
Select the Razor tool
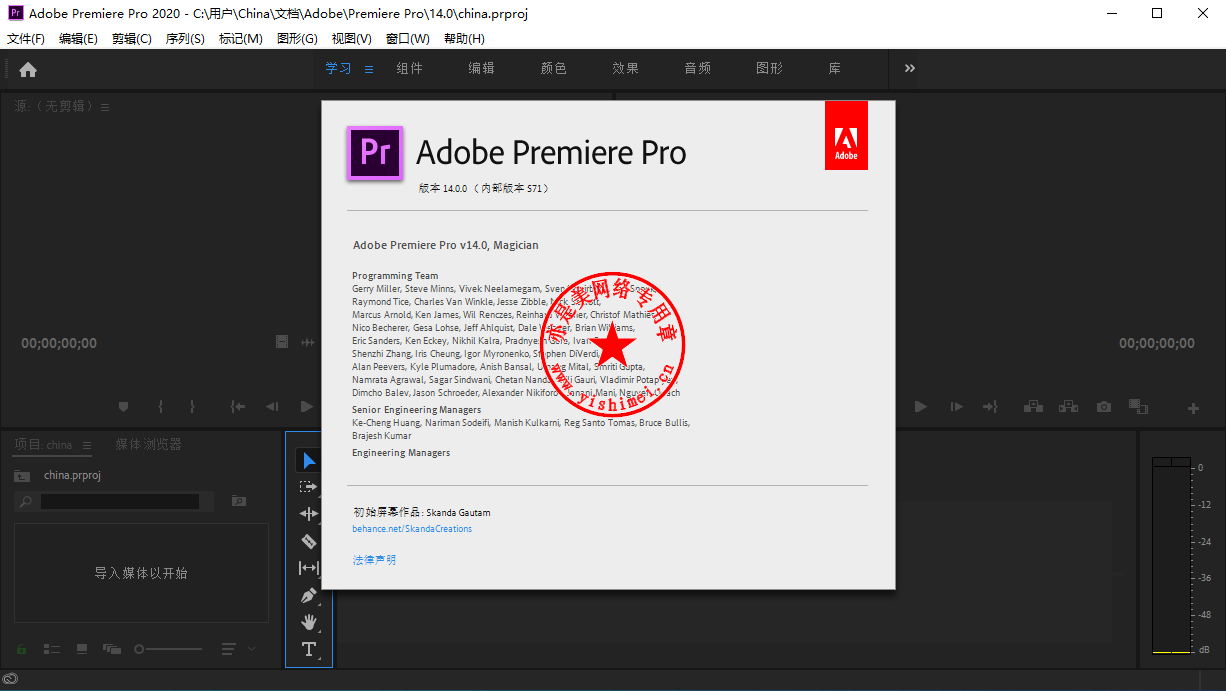pos(309,541)
